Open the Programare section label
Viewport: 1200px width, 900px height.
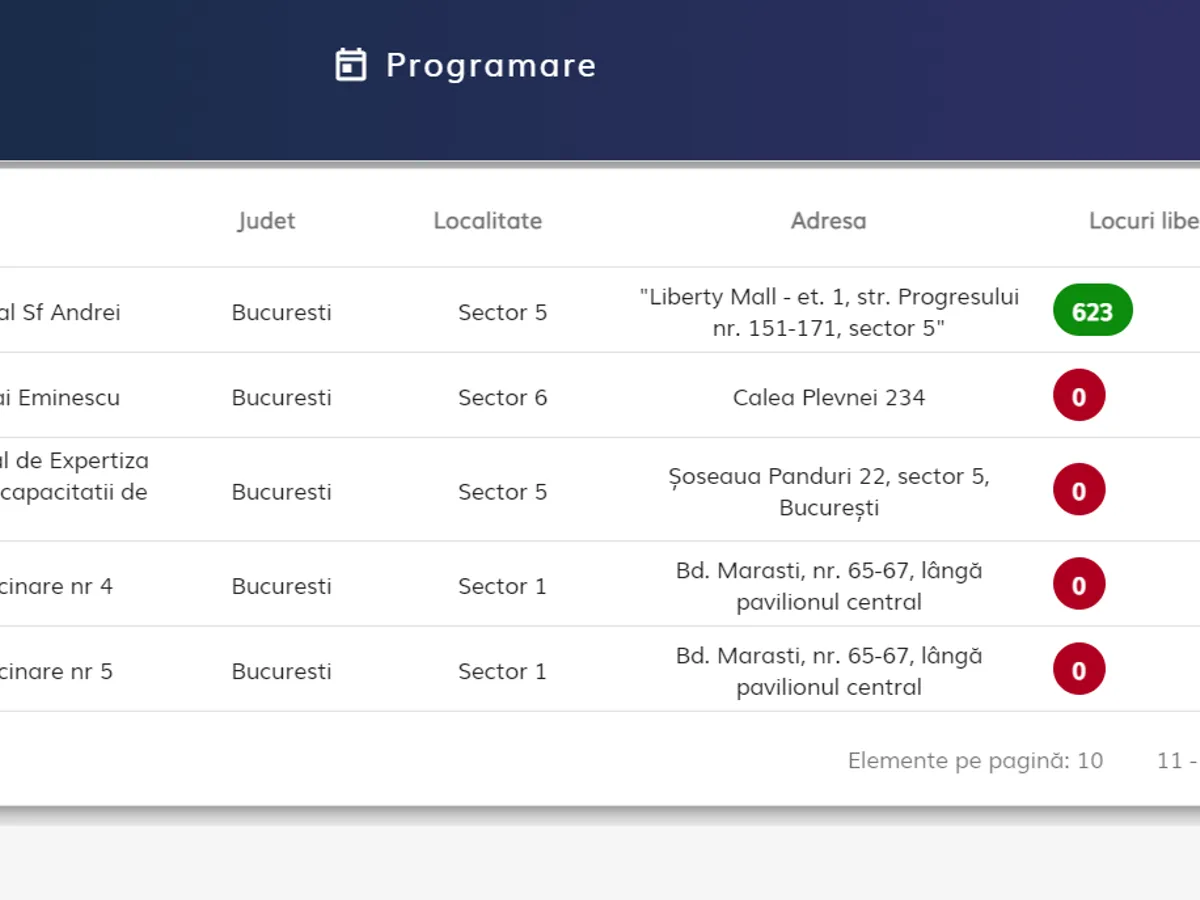tap(490, 66)
